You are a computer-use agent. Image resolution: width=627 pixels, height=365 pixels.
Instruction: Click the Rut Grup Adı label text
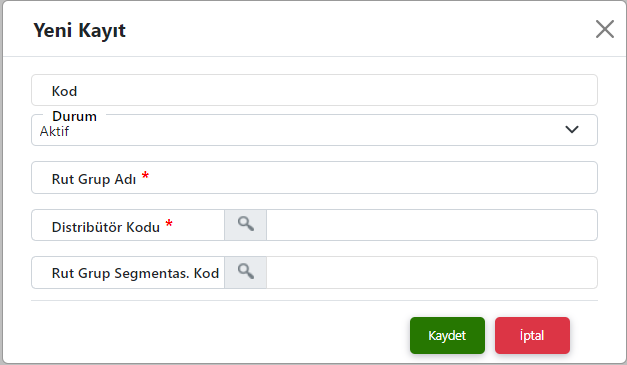(x=94, y=179)
